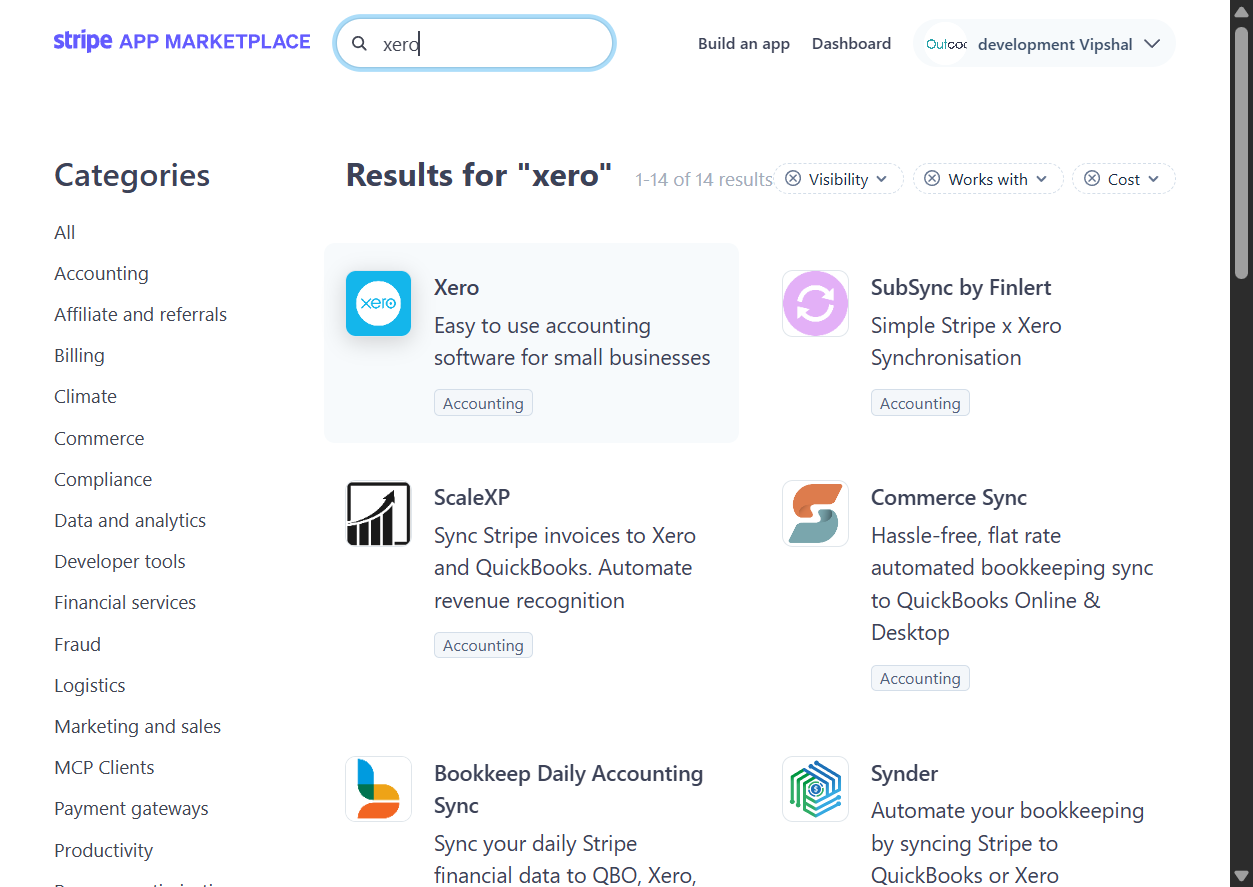
Task: Select the Payment gateways category
Action: (x=131, y=809)
